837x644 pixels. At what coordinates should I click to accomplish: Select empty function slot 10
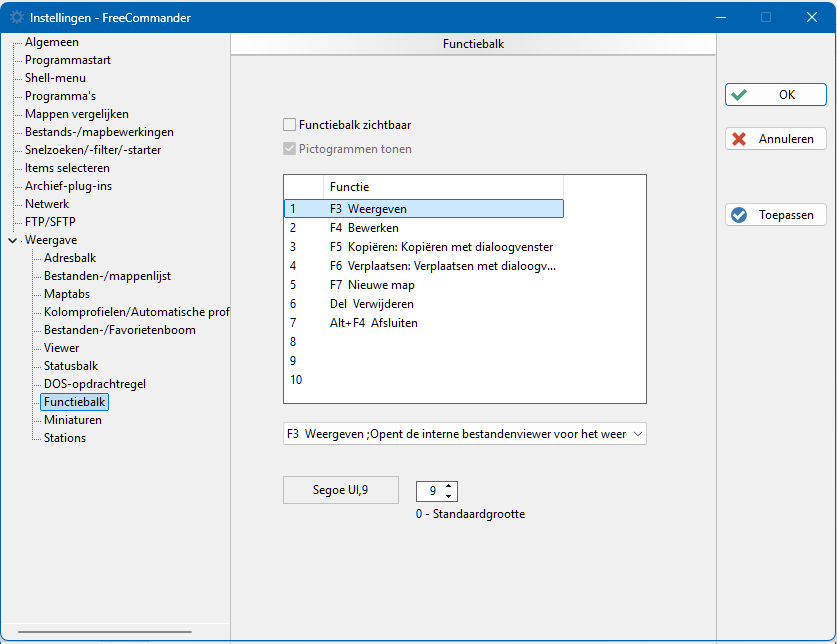pos(424,380)
